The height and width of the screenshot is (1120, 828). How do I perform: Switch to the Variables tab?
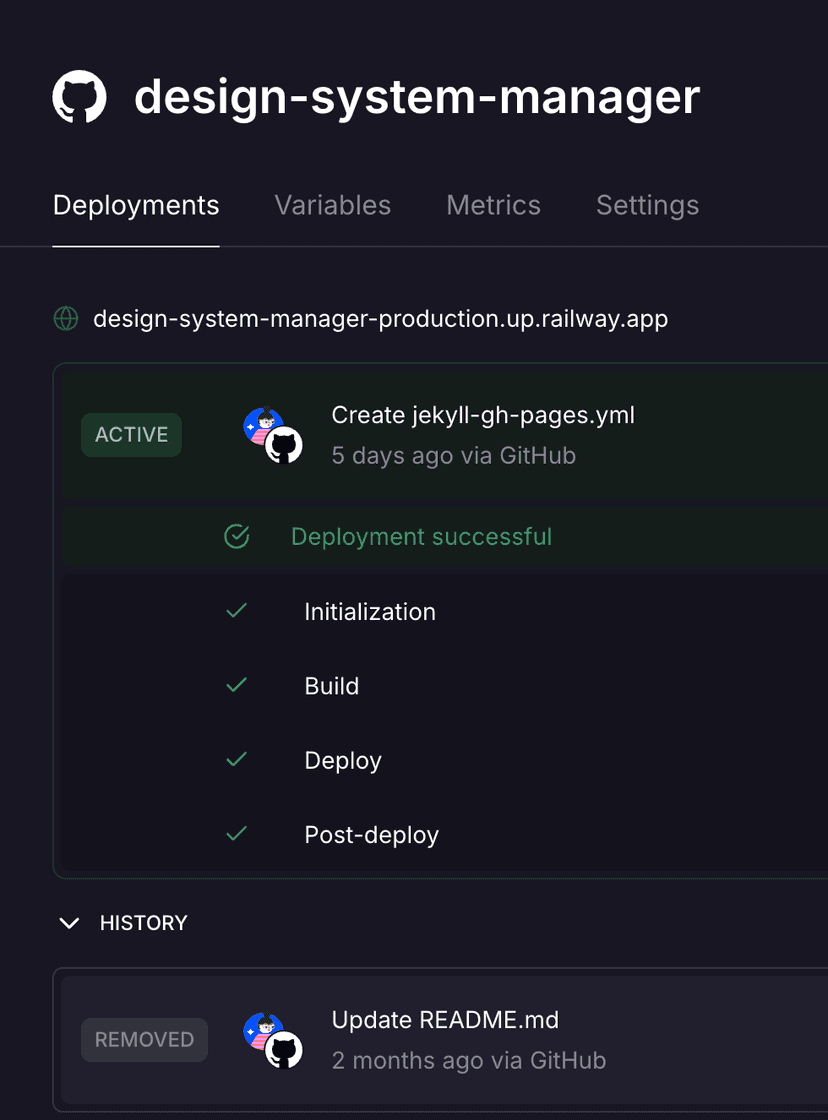pos(333,206)
